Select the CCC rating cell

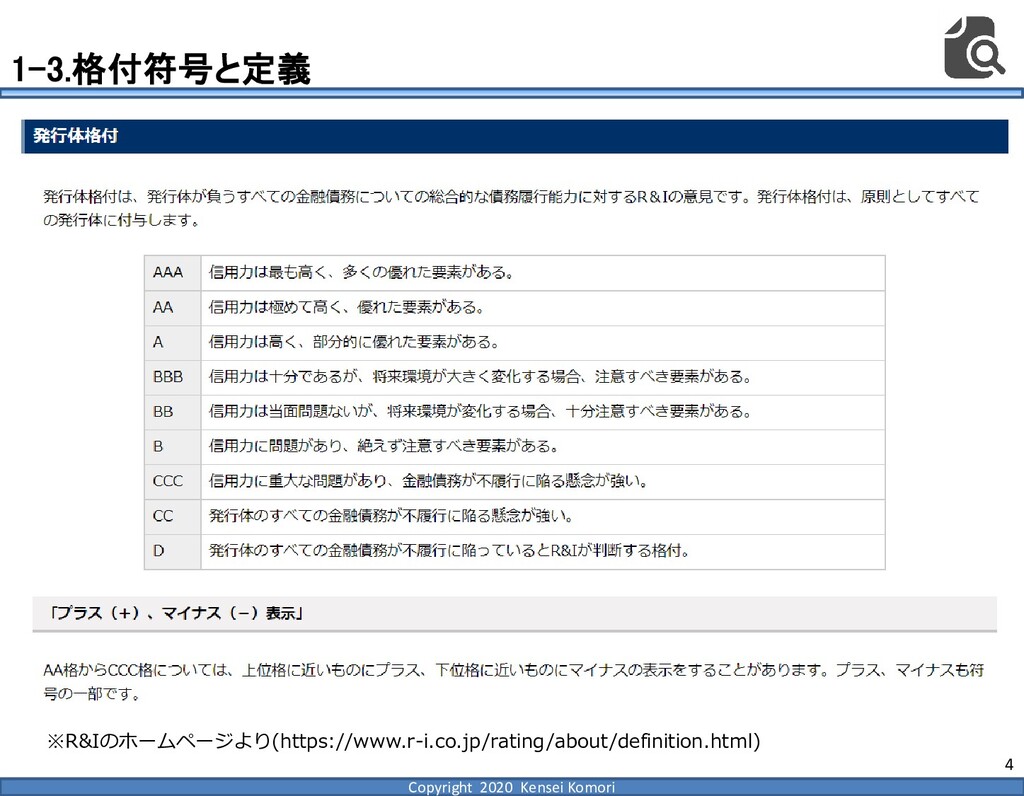tap(172, 481)
